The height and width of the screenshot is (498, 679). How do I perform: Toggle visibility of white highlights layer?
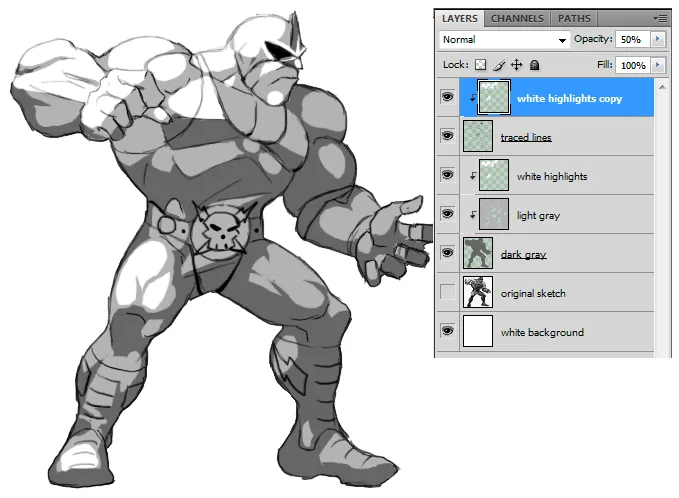click(x=447, y=175)
